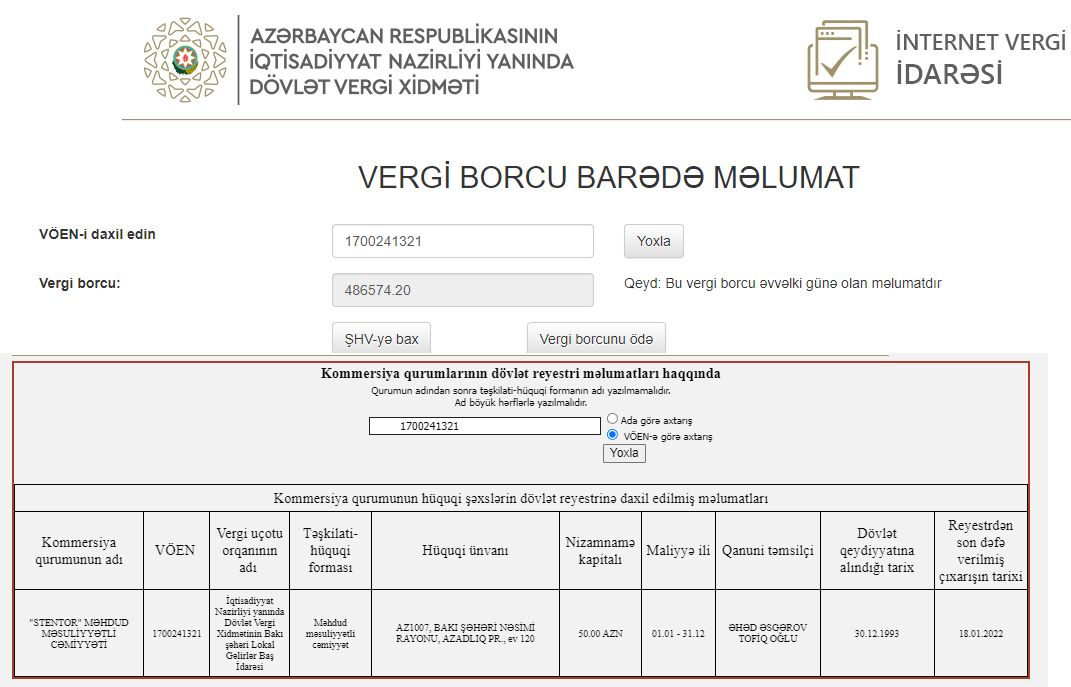
Task: Open ŞHV-yə bax
Action: tap(381, 338)
